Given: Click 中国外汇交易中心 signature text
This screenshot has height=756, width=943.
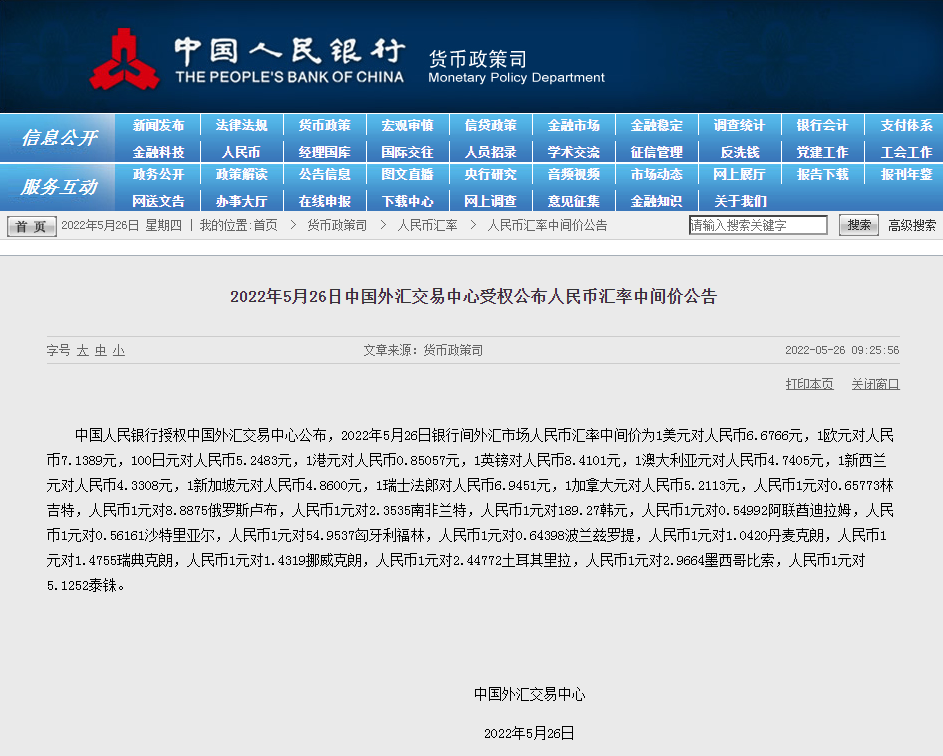Looking at the screenshot, I should pos(529,694).
